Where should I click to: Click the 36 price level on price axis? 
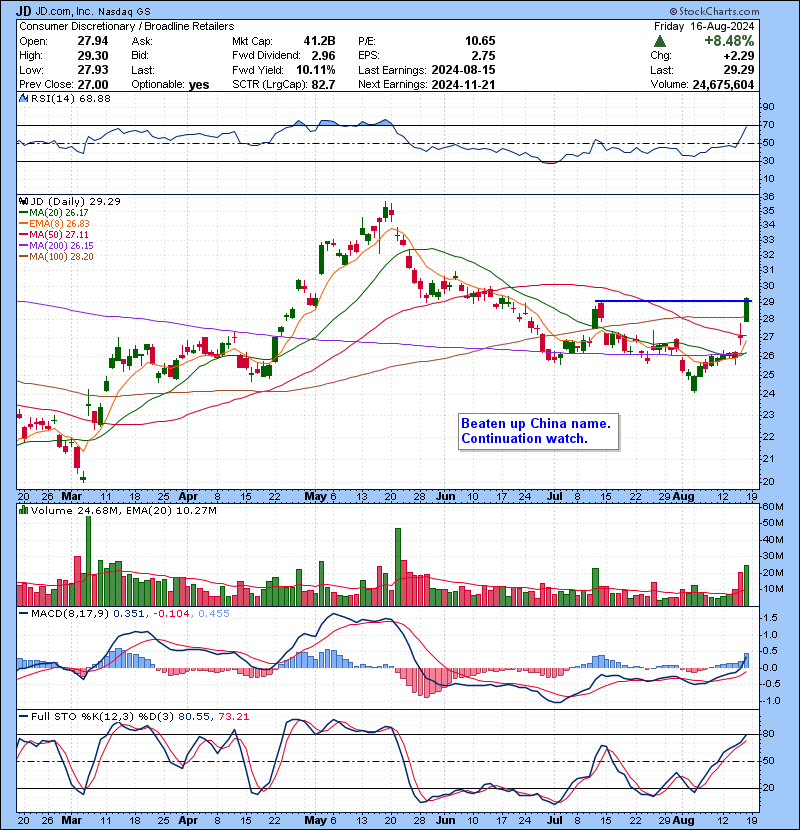768,196
